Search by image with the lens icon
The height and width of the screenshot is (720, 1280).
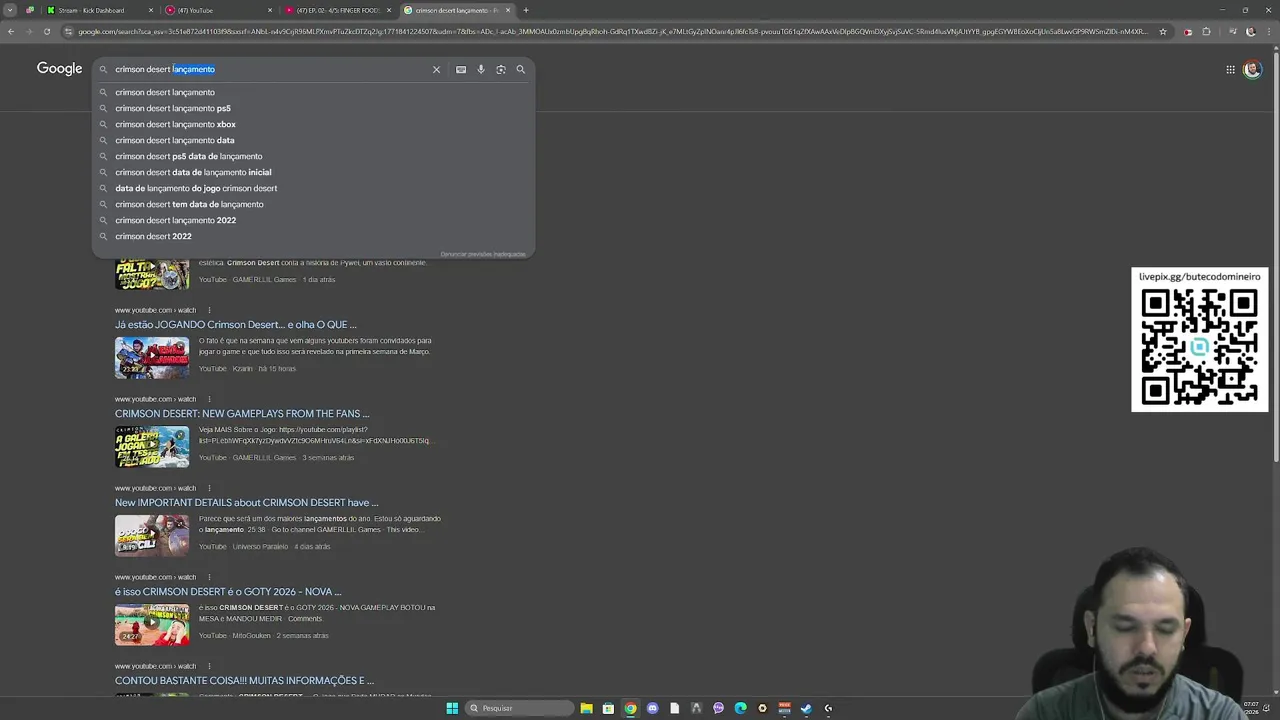click(x=501, y=69)
